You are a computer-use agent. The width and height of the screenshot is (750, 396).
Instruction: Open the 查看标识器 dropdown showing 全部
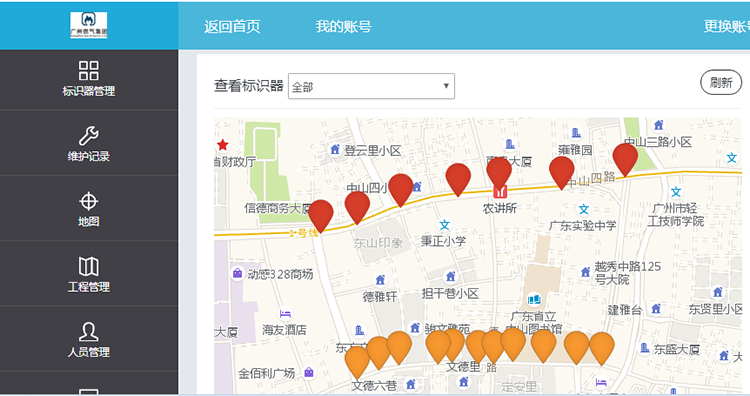tap(371, 86)
